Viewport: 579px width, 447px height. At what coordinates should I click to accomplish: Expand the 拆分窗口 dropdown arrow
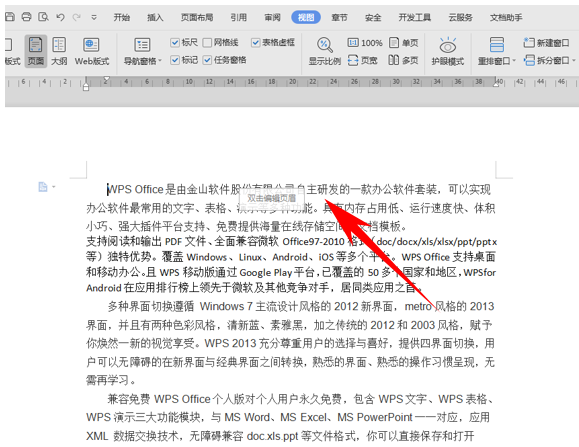click(x=574, y=60)
